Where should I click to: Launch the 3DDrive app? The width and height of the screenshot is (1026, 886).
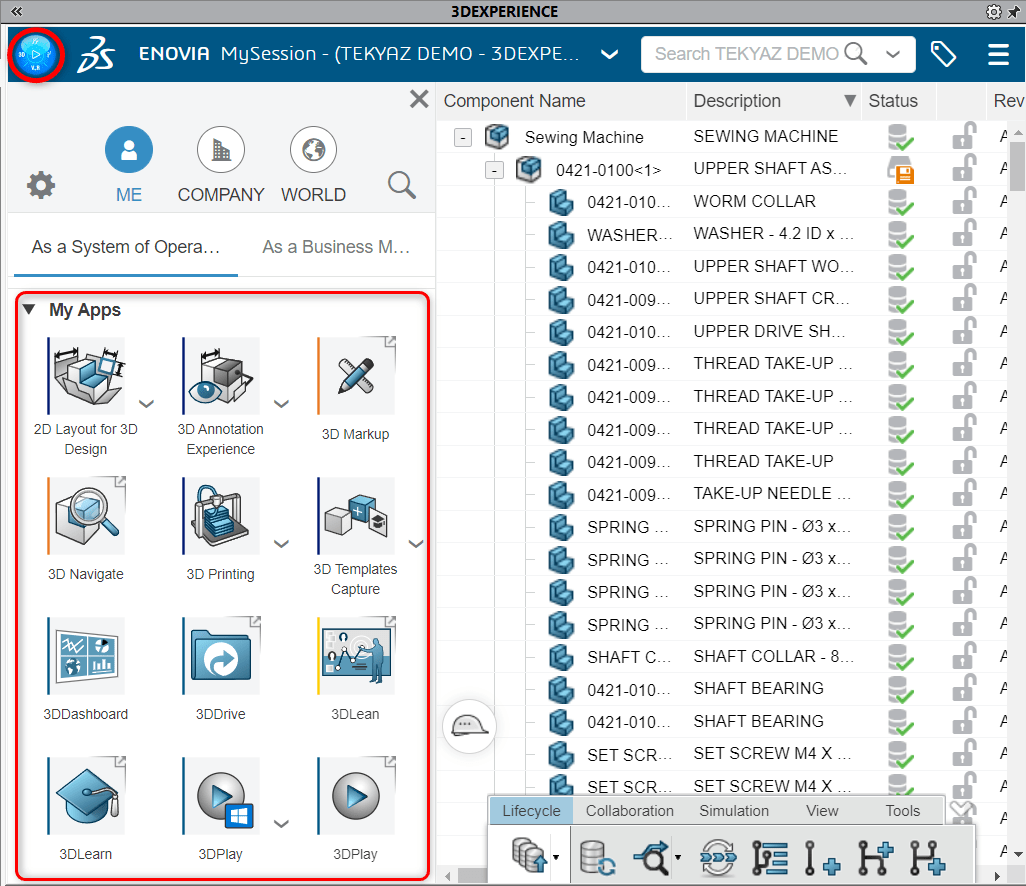tap(221, 656)
